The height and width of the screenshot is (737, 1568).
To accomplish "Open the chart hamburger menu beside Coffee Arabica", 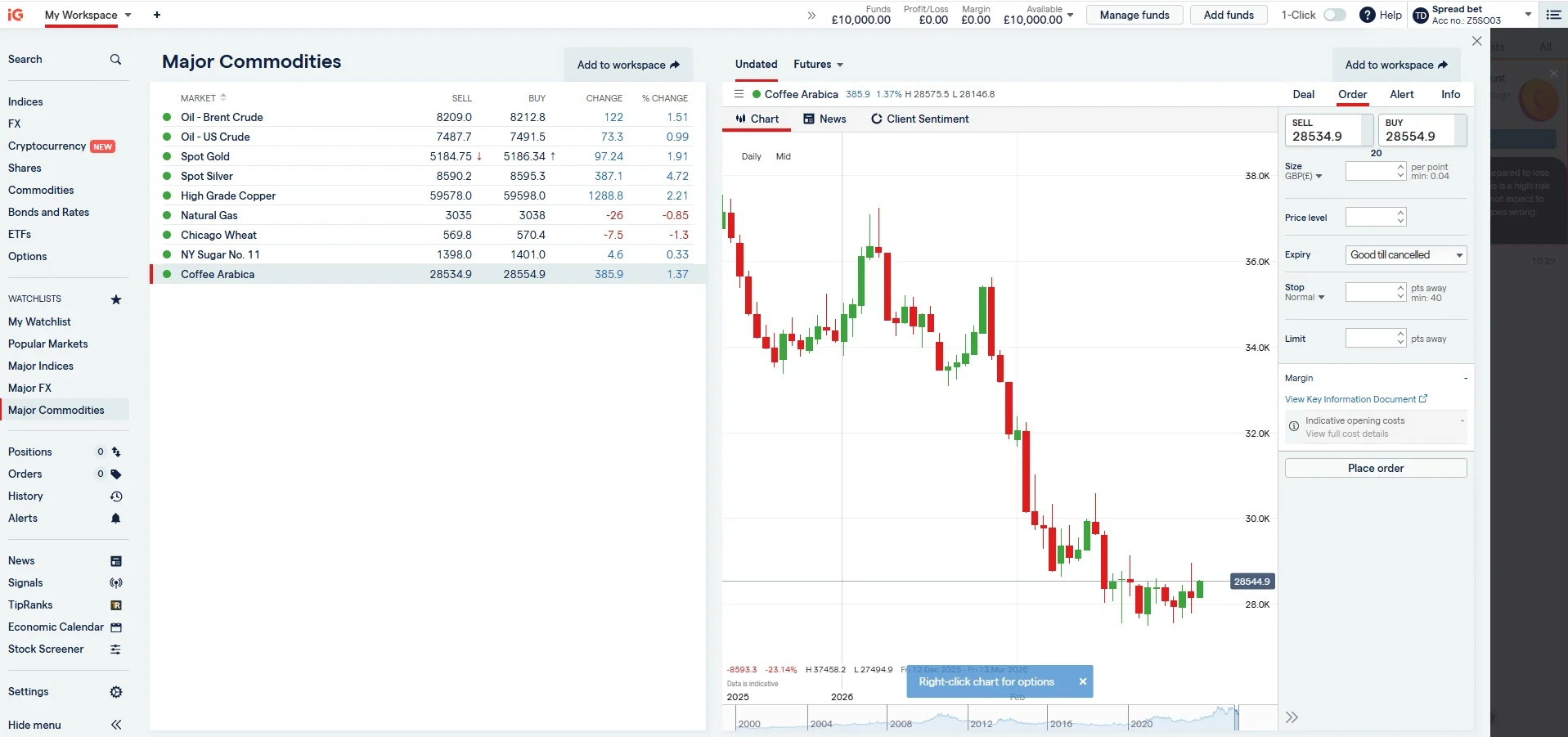I will click(738, 94).
